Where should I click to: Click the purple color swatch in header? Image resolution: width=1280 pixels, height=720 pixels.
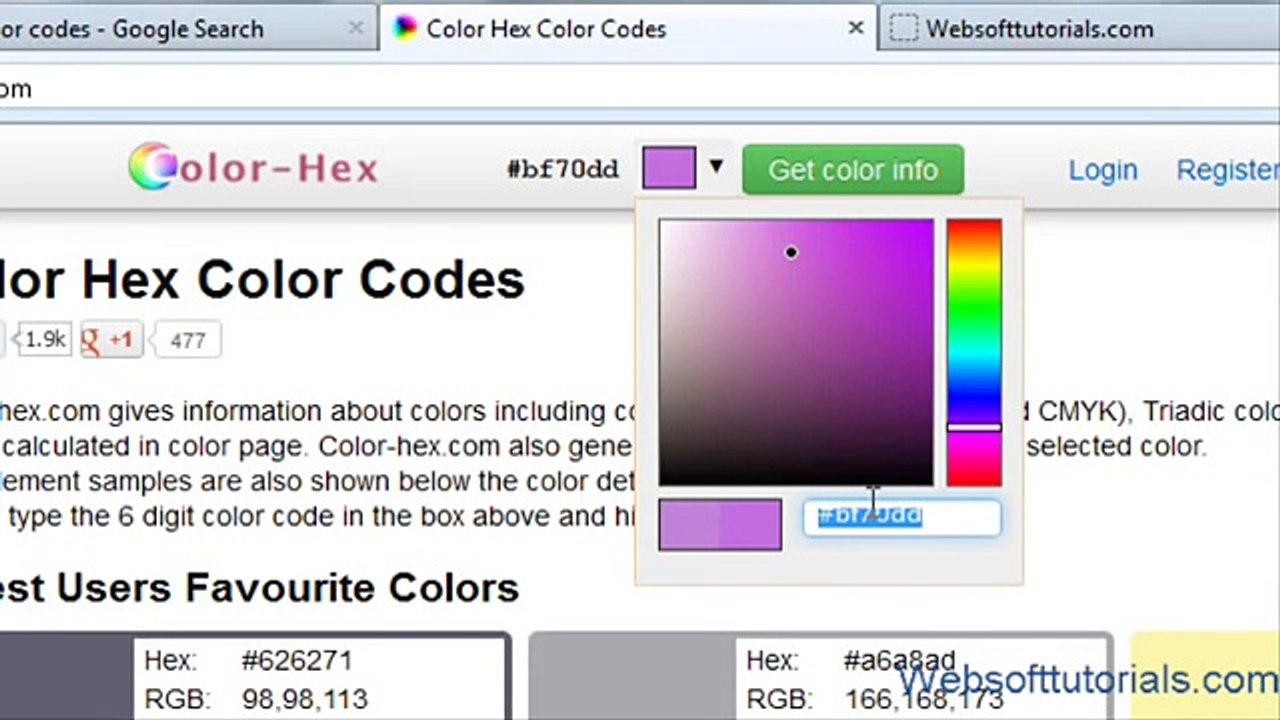[669, 167]
